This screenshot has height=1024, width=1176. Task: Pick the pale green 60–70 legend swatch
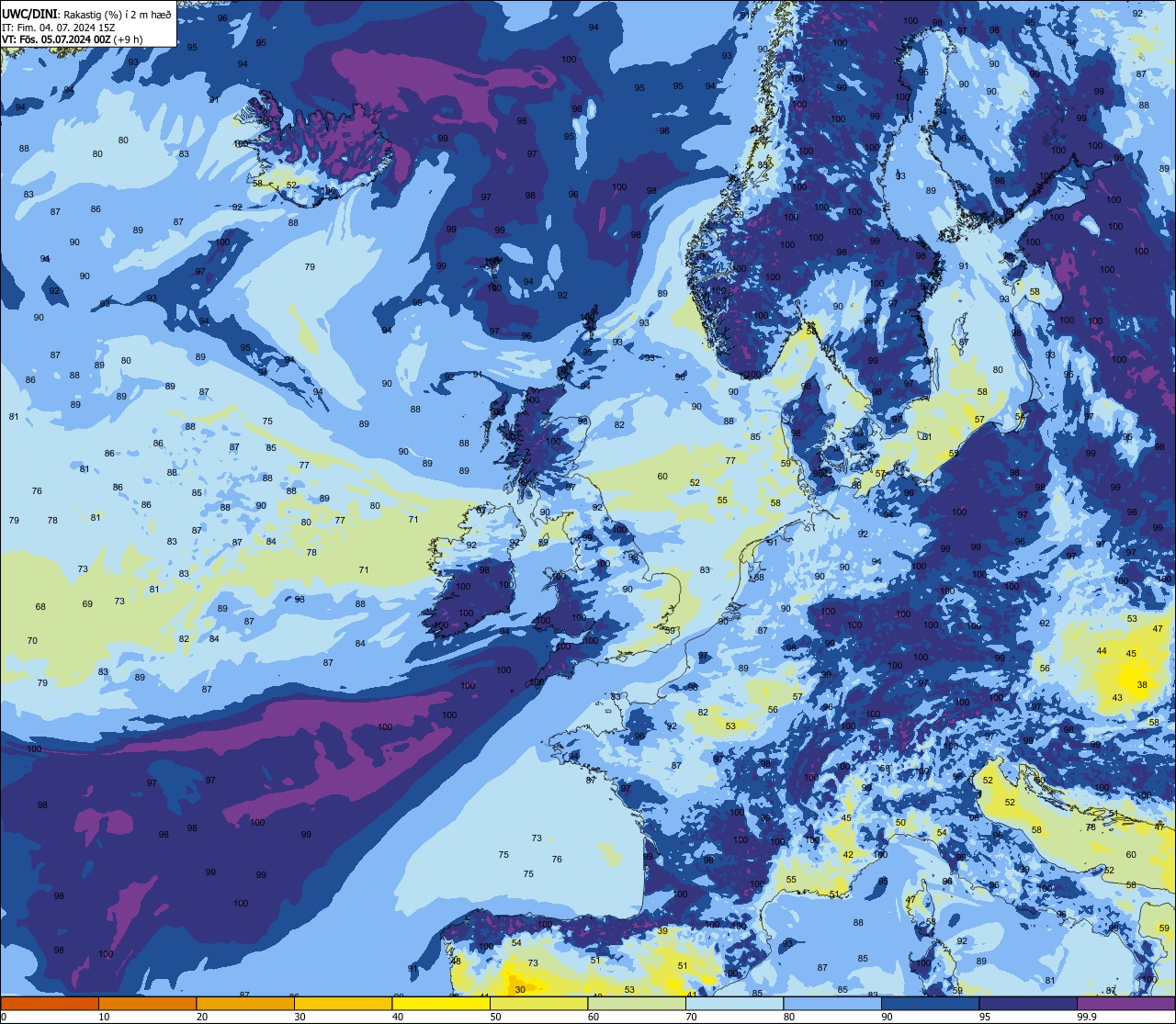[637, 1003]
